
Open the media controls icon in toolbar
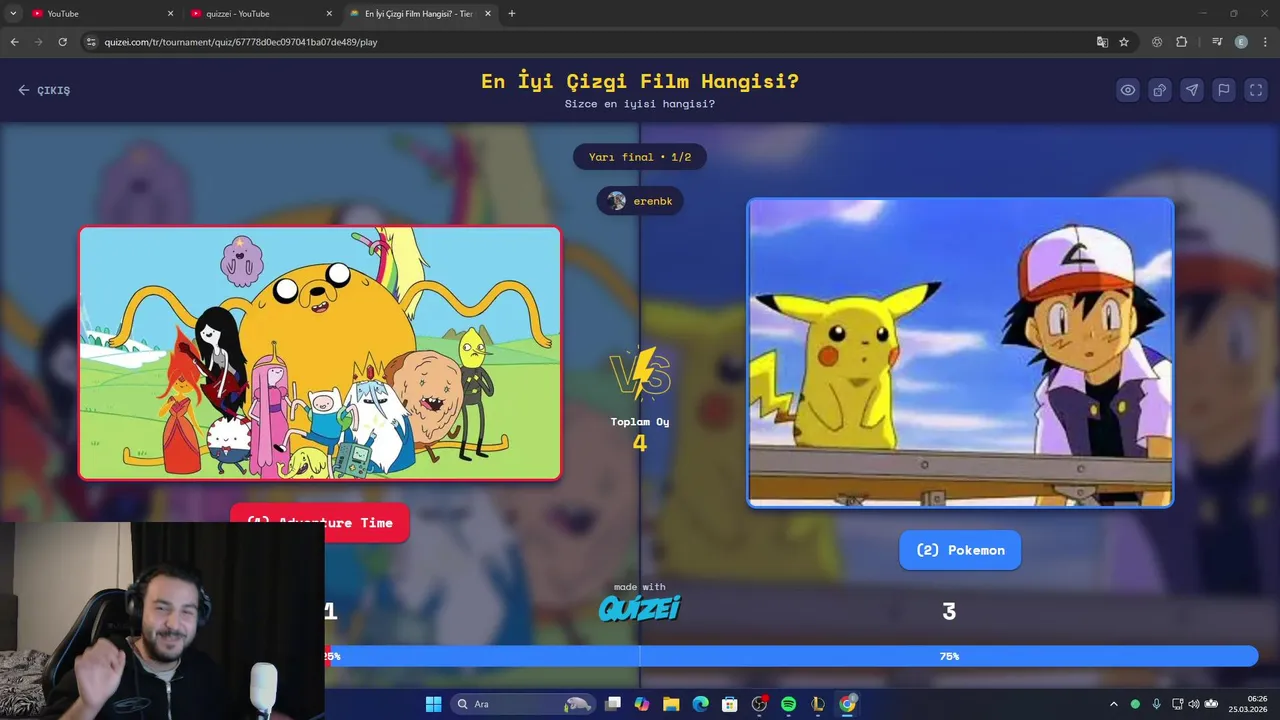tap(1217, 42)
